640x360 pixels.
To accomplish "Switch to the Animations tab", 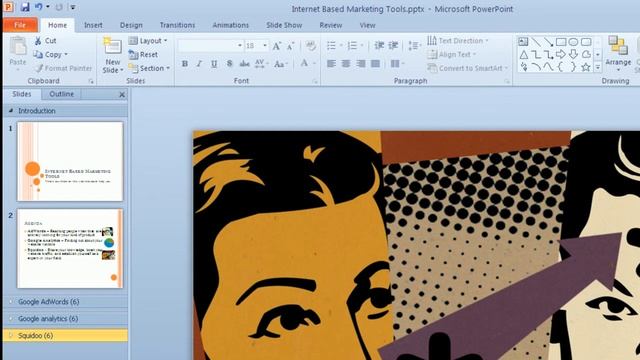I will coord(230,25).
